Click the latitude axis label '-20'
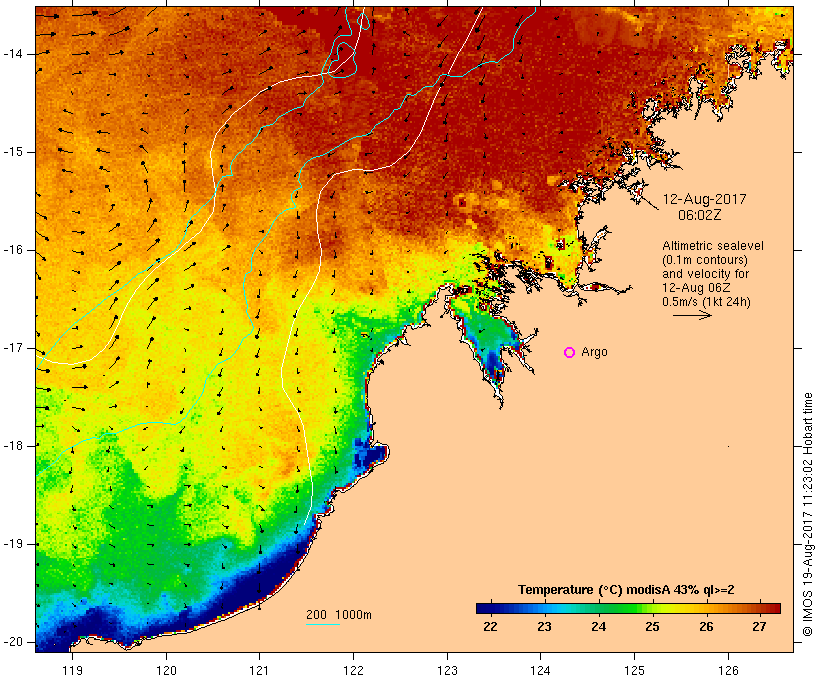This screenshot has height=680, width=820. (x=13, y=642)
